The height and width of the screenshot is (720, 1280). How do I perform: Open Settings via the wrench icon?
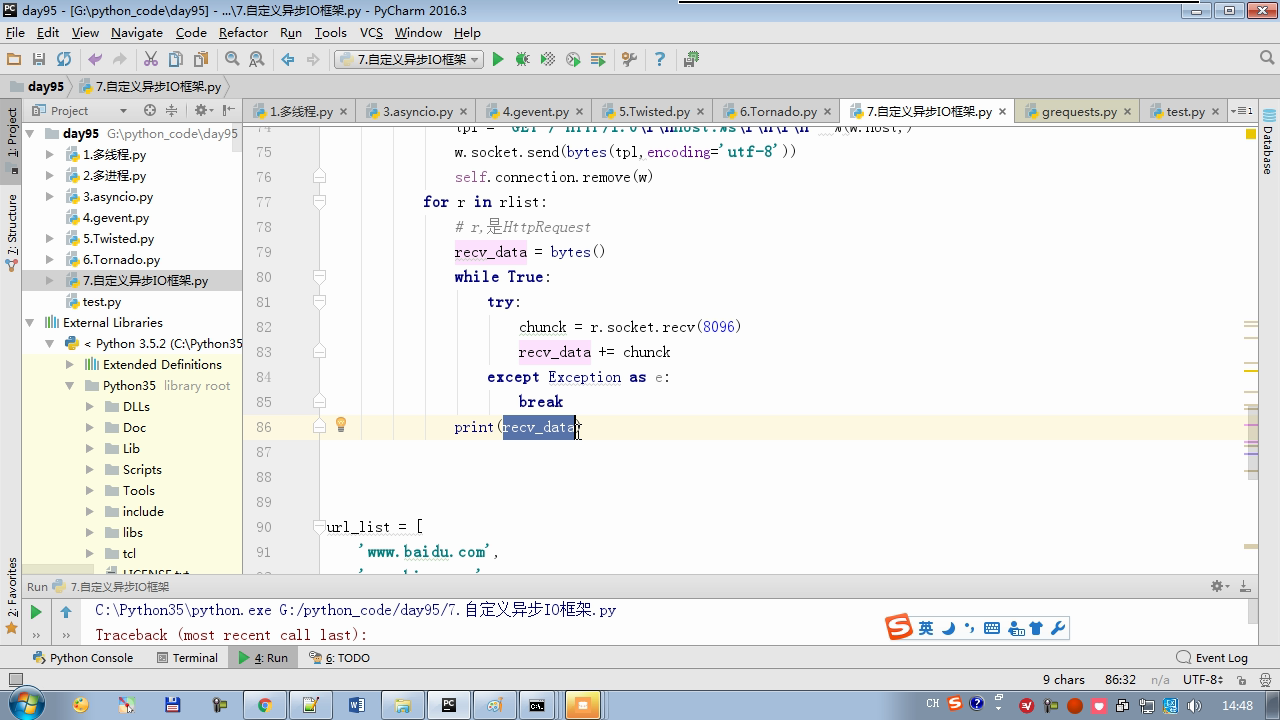point(629,60)
